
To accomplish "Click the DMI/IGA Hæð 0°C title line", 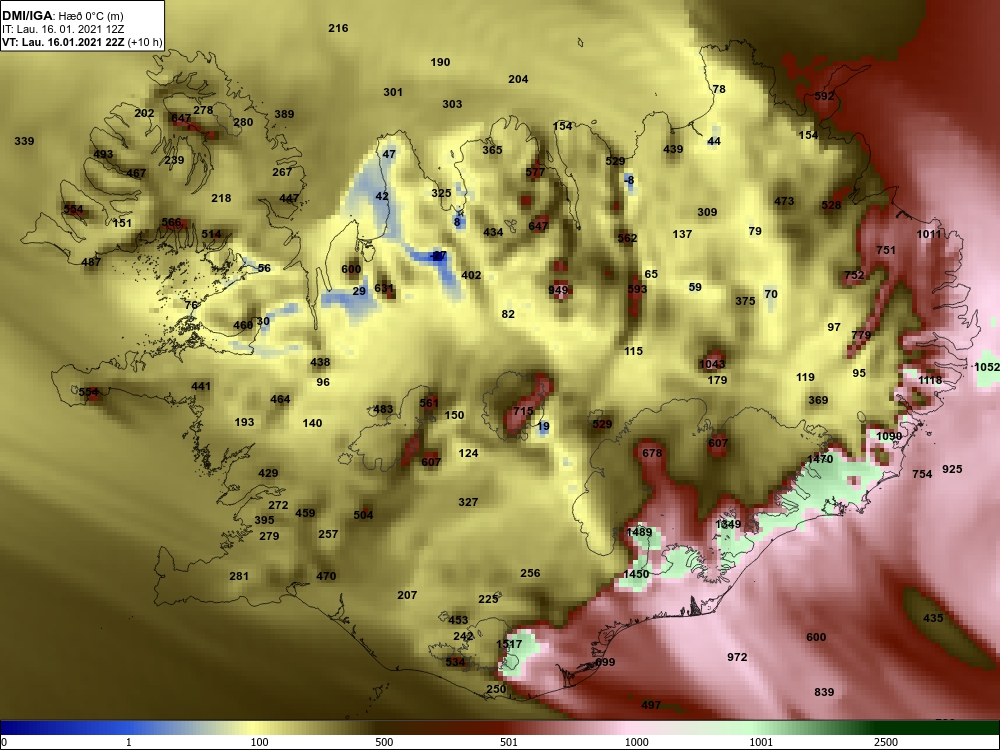I will pos(62,16).
